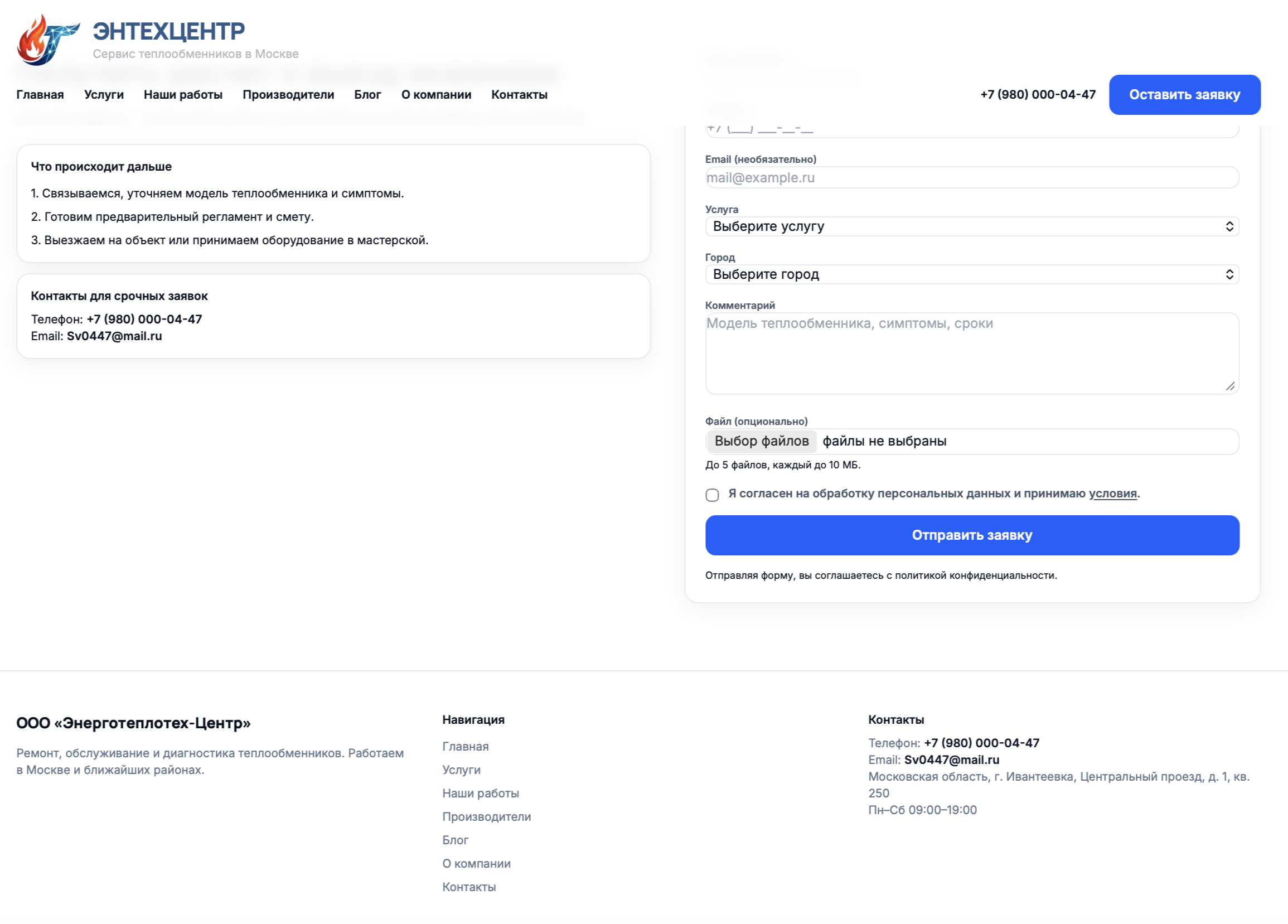
Task: Select Производители in the header navigation
Action: pyautogui.click(x=288, y=95)
